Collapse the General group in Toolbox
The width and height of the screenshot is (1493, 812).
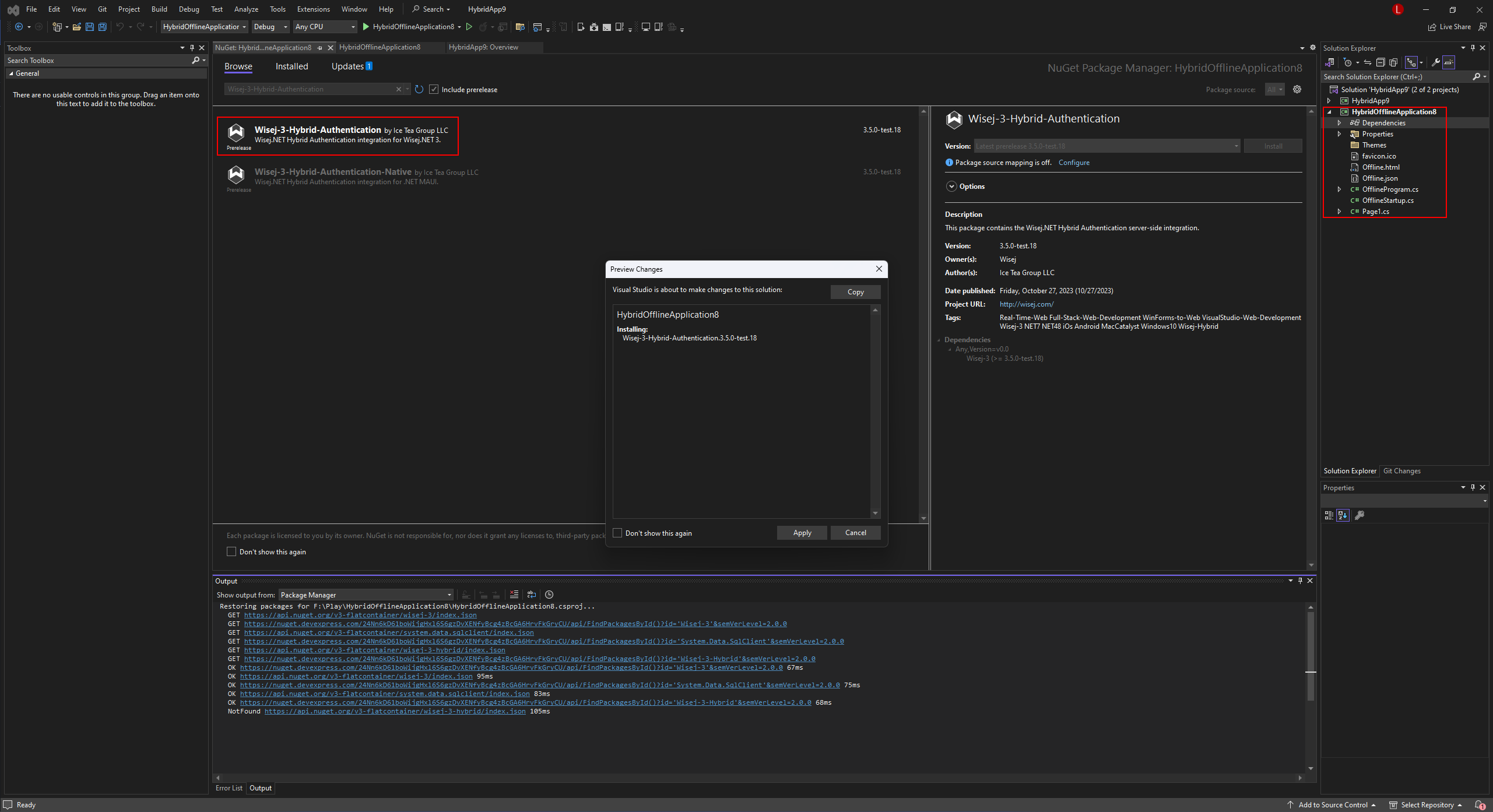(11, 73)
